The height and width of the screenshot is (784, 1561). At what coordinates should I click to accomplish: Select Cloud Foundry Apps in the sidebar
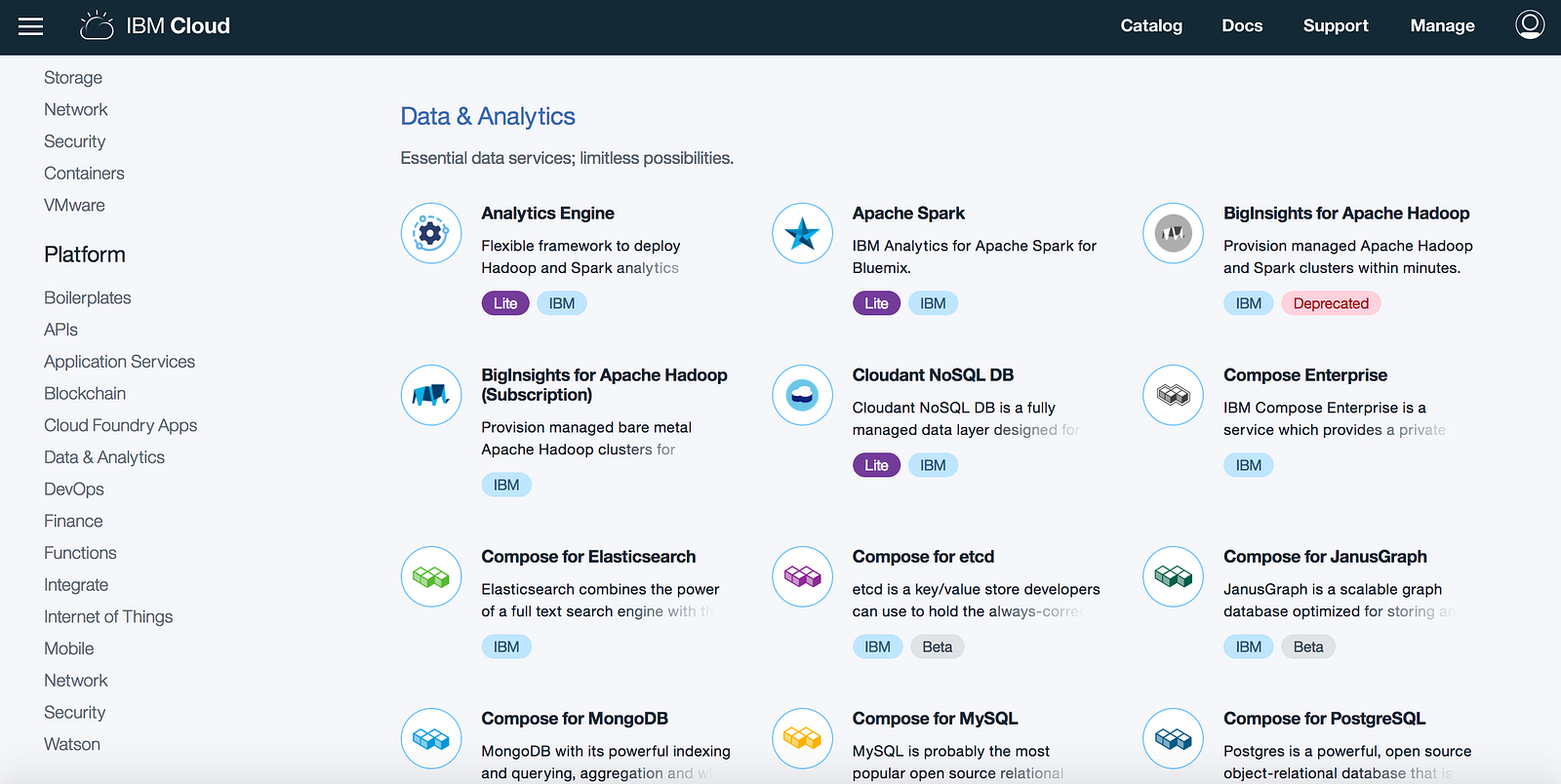pyautogui.click(x=120, y=426)
